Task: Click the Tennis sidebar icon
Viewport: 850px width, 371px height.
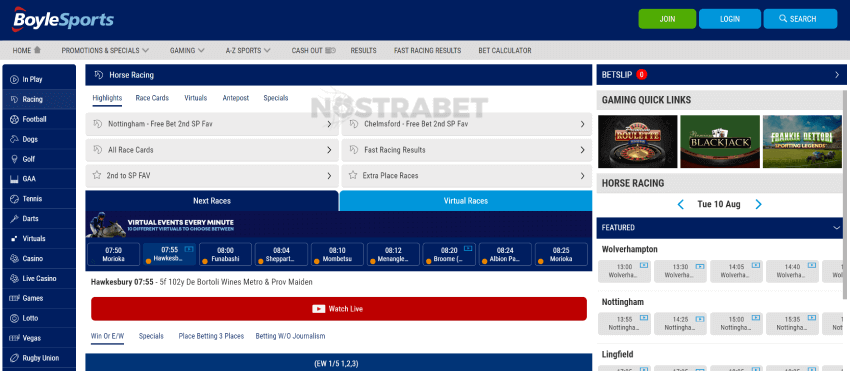Action: coord(14,199)
